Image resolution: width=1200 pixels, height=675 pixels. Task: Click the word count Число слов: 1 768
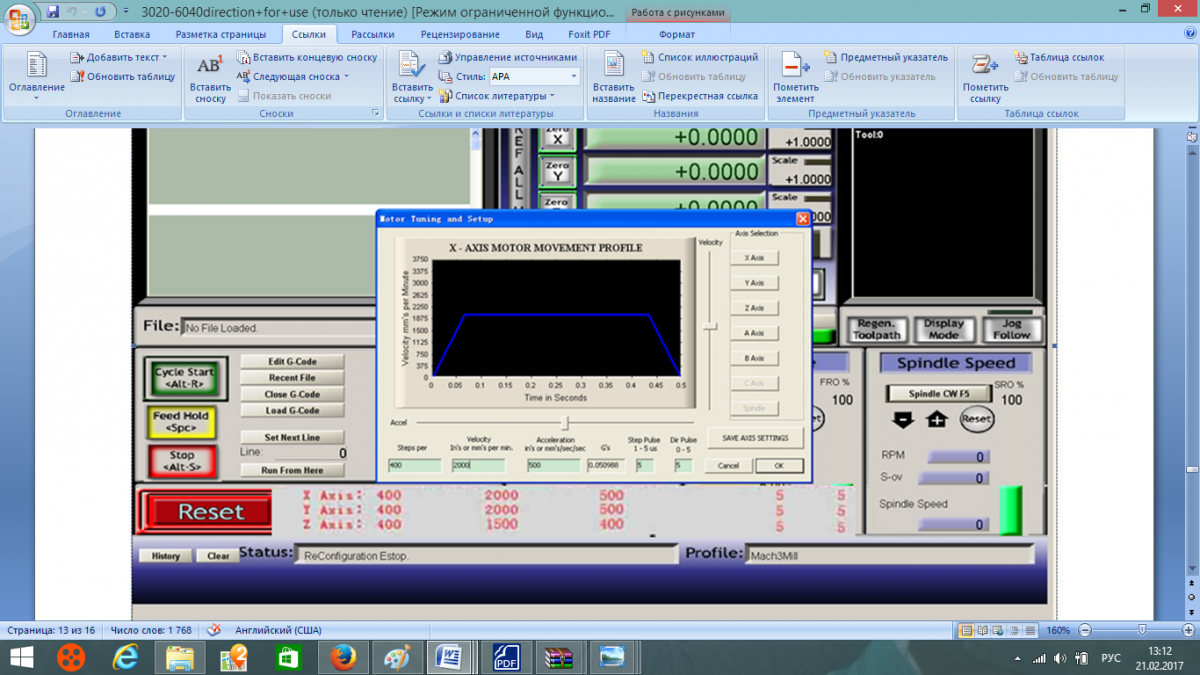151,631
